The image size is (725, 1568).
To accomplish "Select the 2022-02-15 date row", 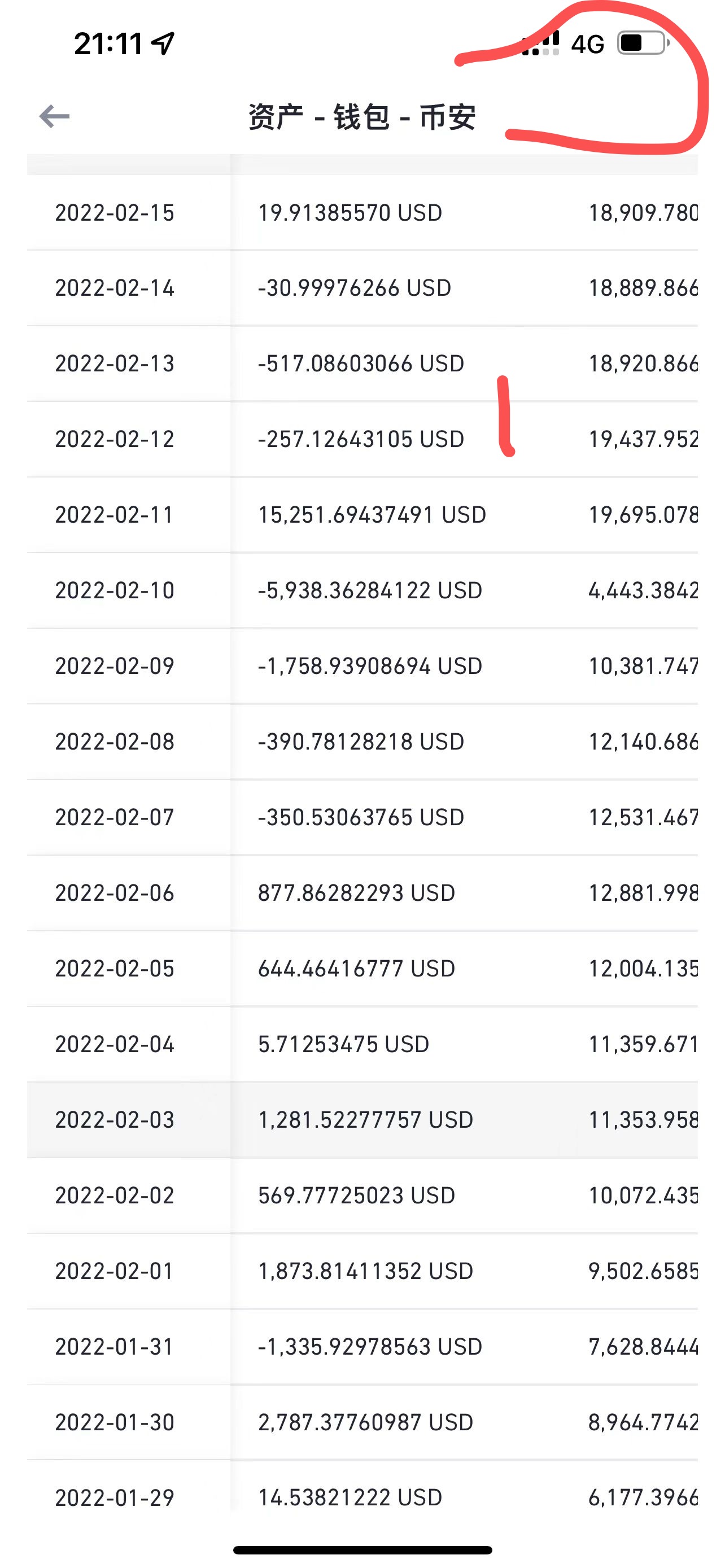I will (362, 213).
